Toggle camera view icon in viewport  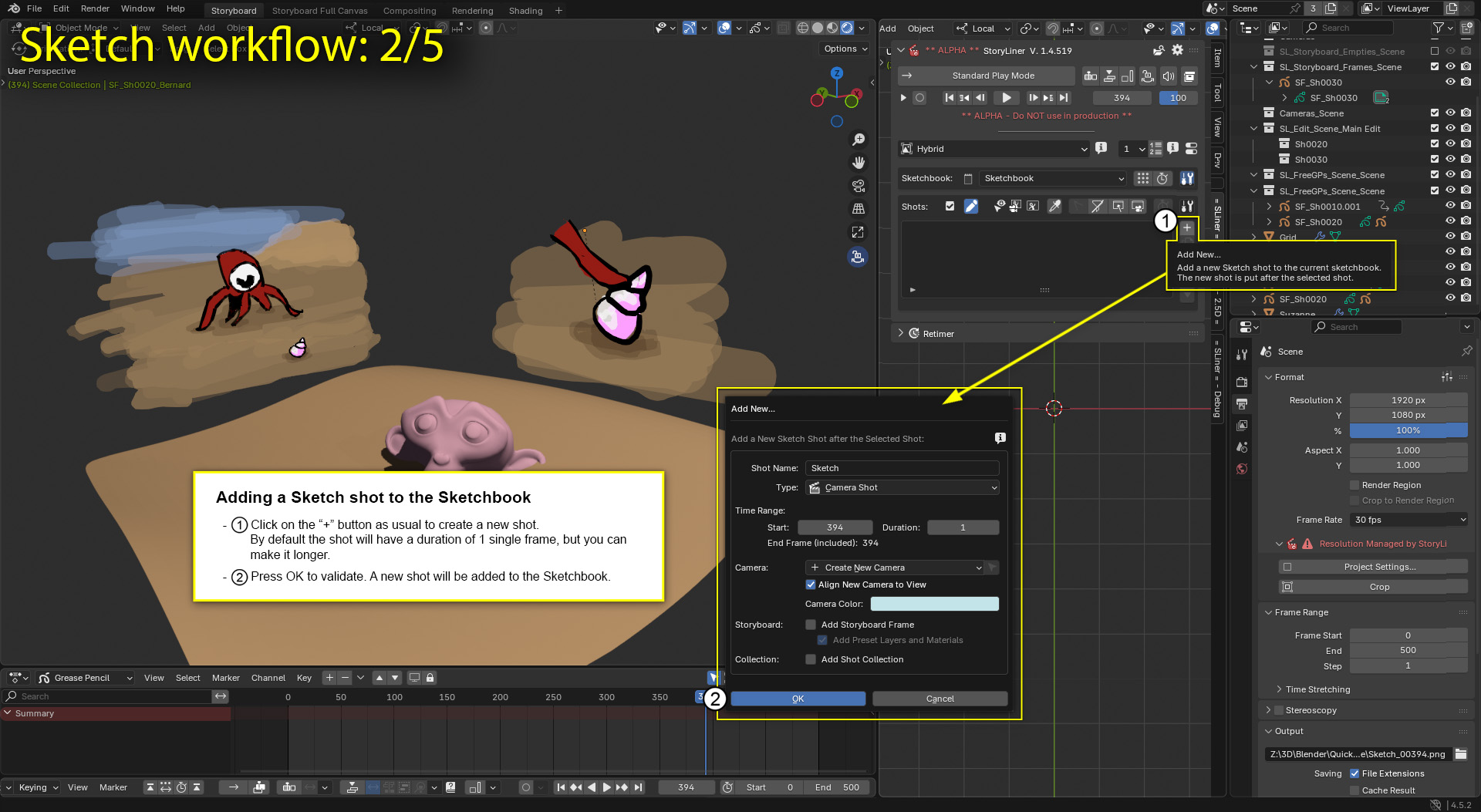pos(858,186)
